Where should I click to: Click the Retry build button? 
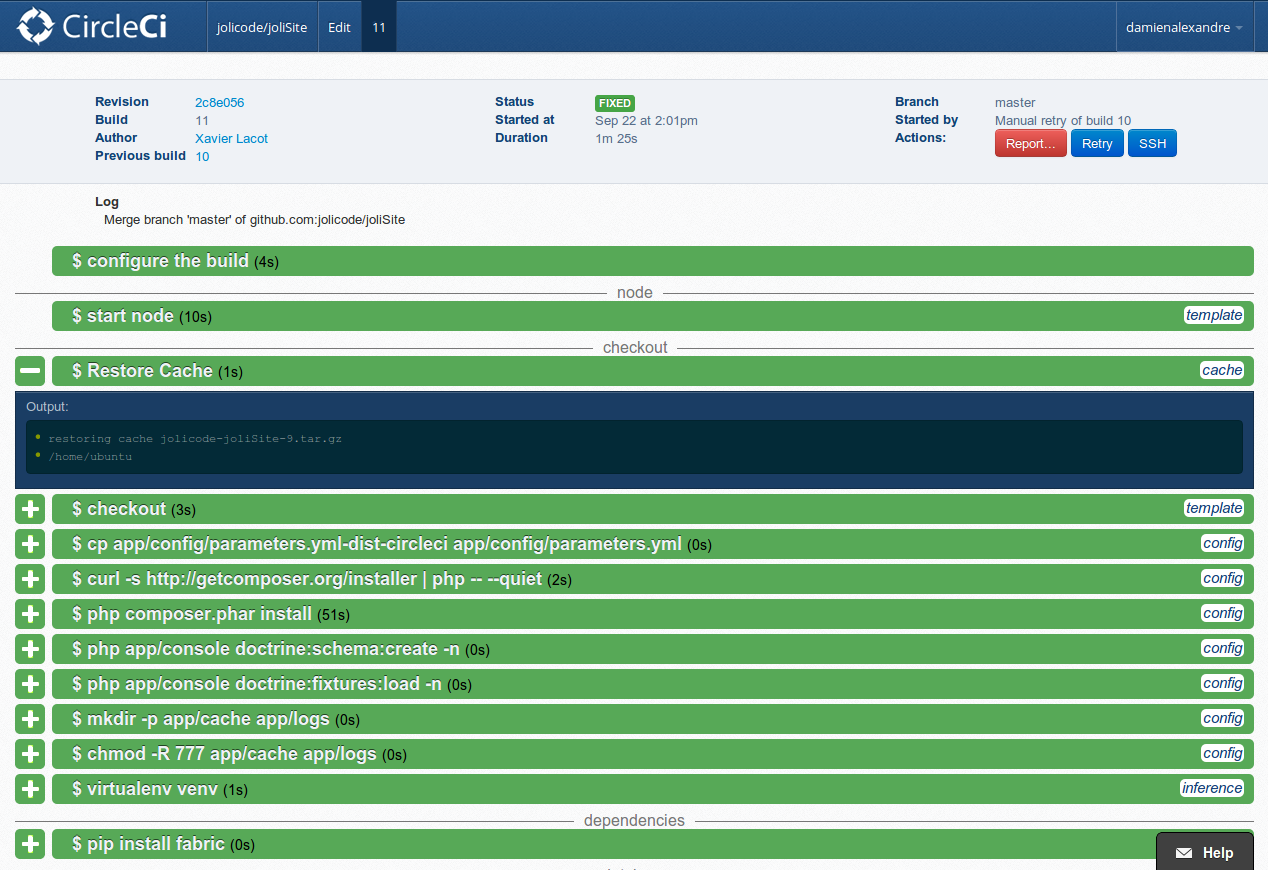coord(1097,143)
